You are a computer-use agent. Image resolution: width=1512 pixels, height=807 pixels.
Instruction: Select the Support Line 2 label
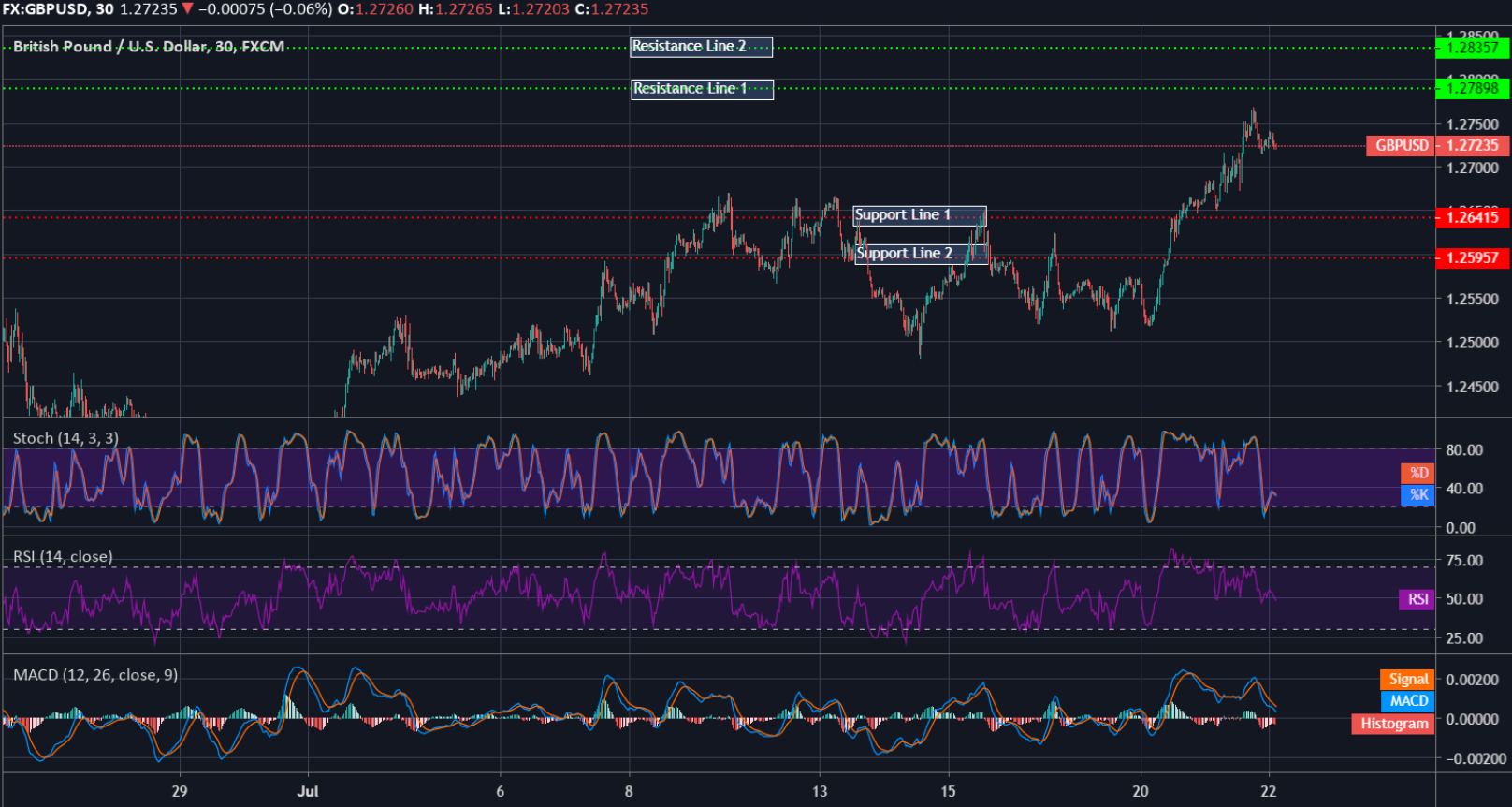click(x=921, y=254)
